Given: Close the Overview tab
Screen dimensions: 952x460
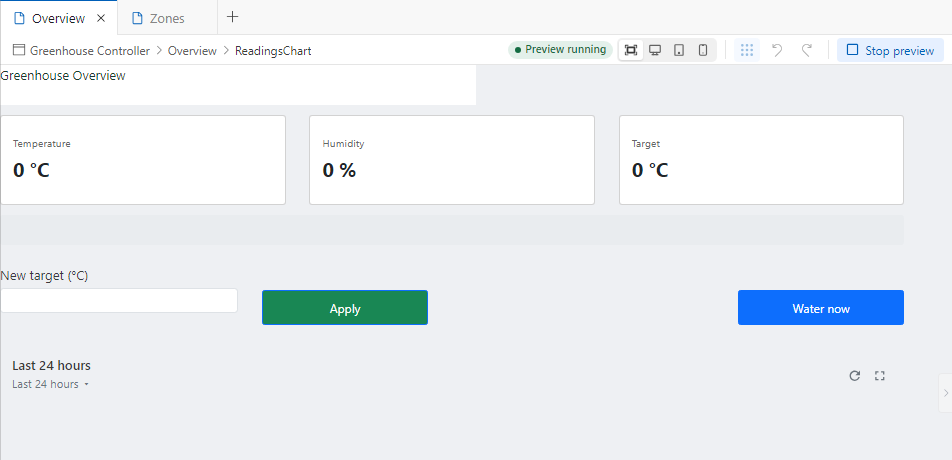Looking at the screenshot, I should (x=101, y=18).
